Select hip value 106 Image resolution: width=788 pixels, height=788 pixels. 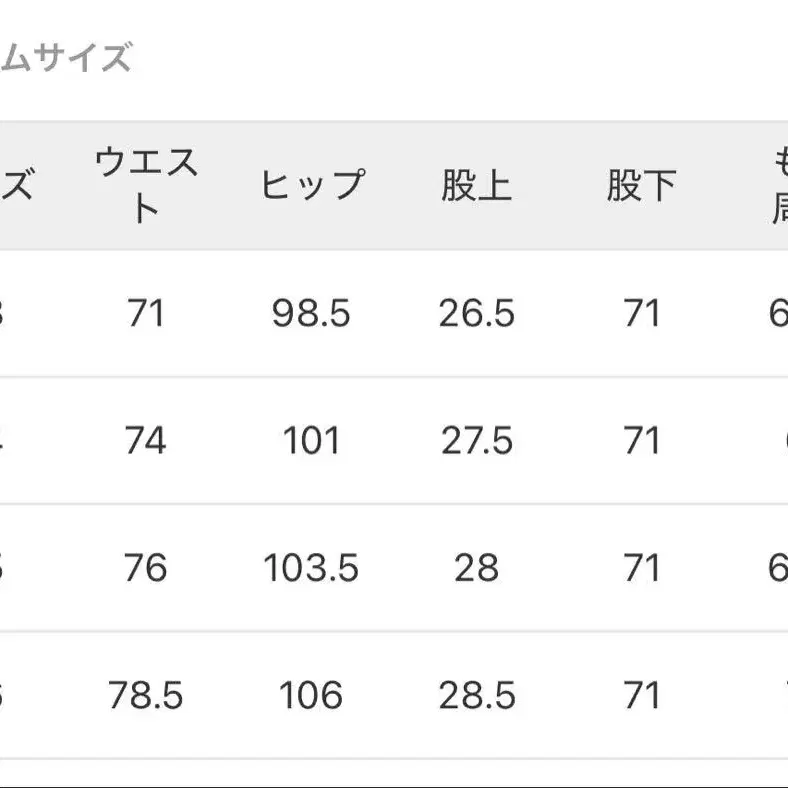[x=311, y=695]
